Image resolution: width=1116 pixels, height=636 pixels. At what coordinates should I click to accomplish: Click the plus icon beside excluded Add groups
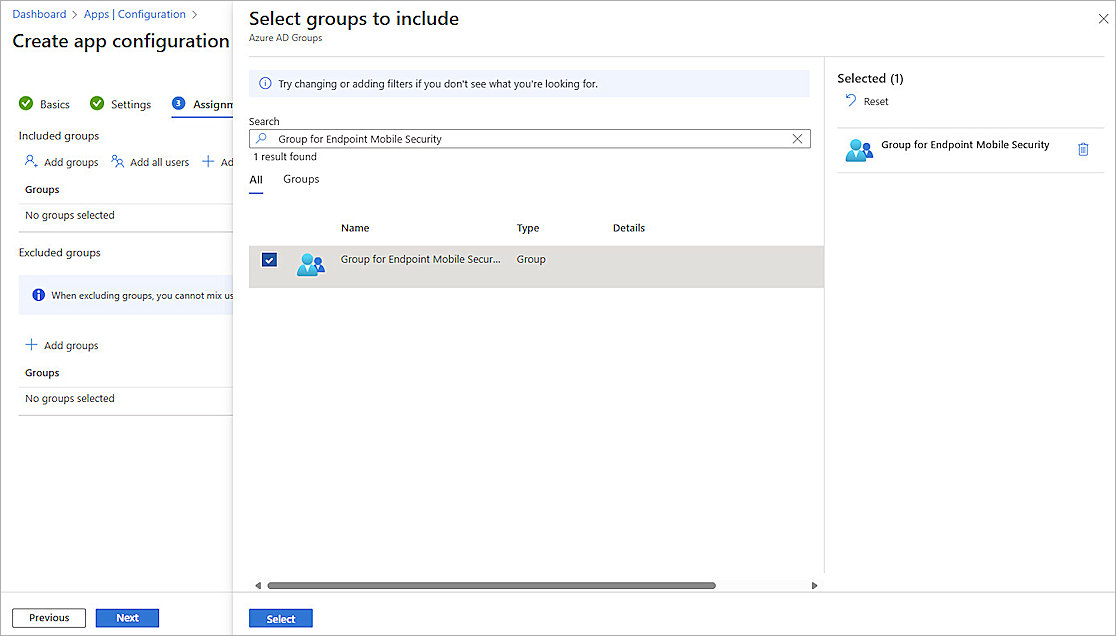tap(31, 344)
